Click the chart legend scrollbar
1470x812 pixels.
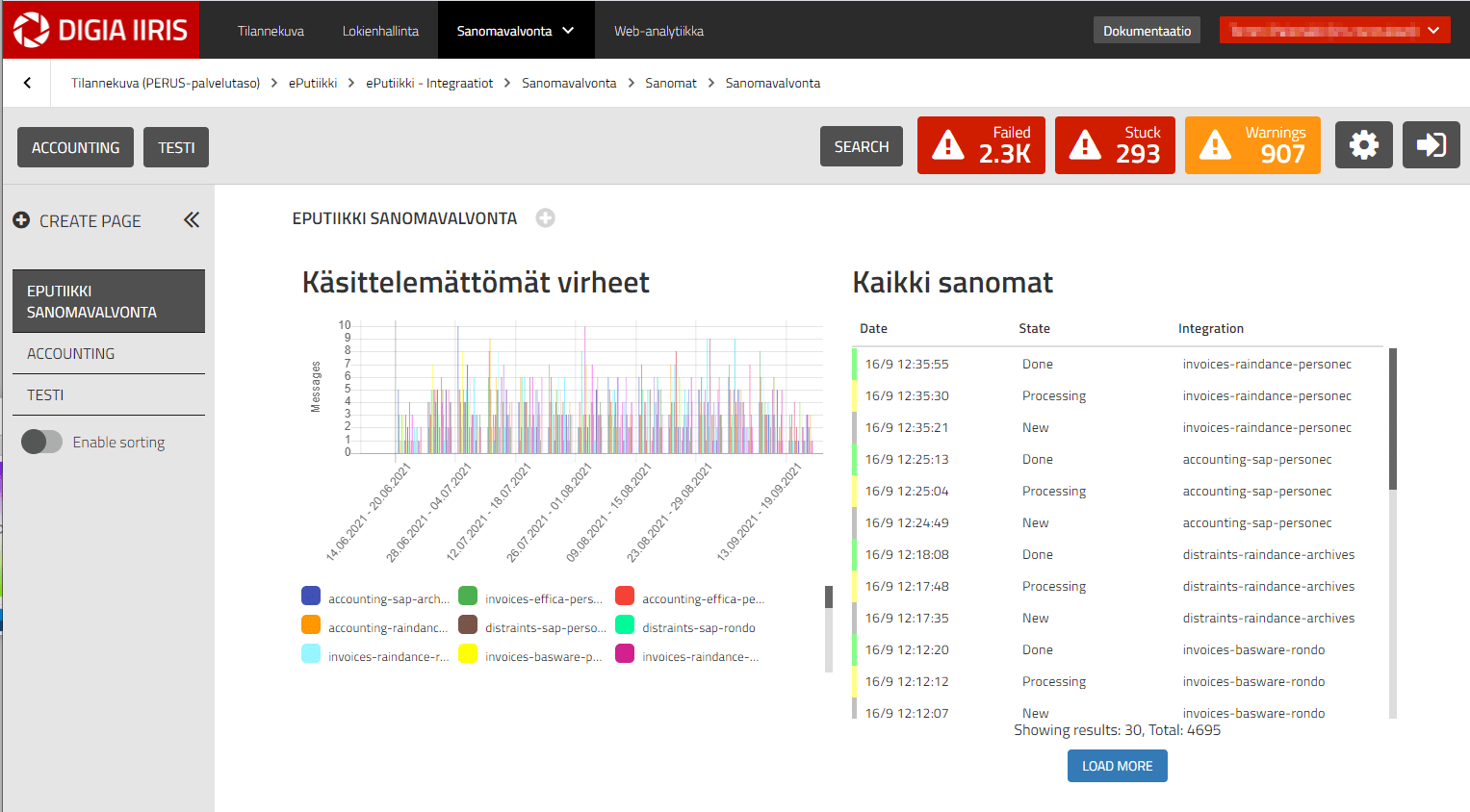828,597
